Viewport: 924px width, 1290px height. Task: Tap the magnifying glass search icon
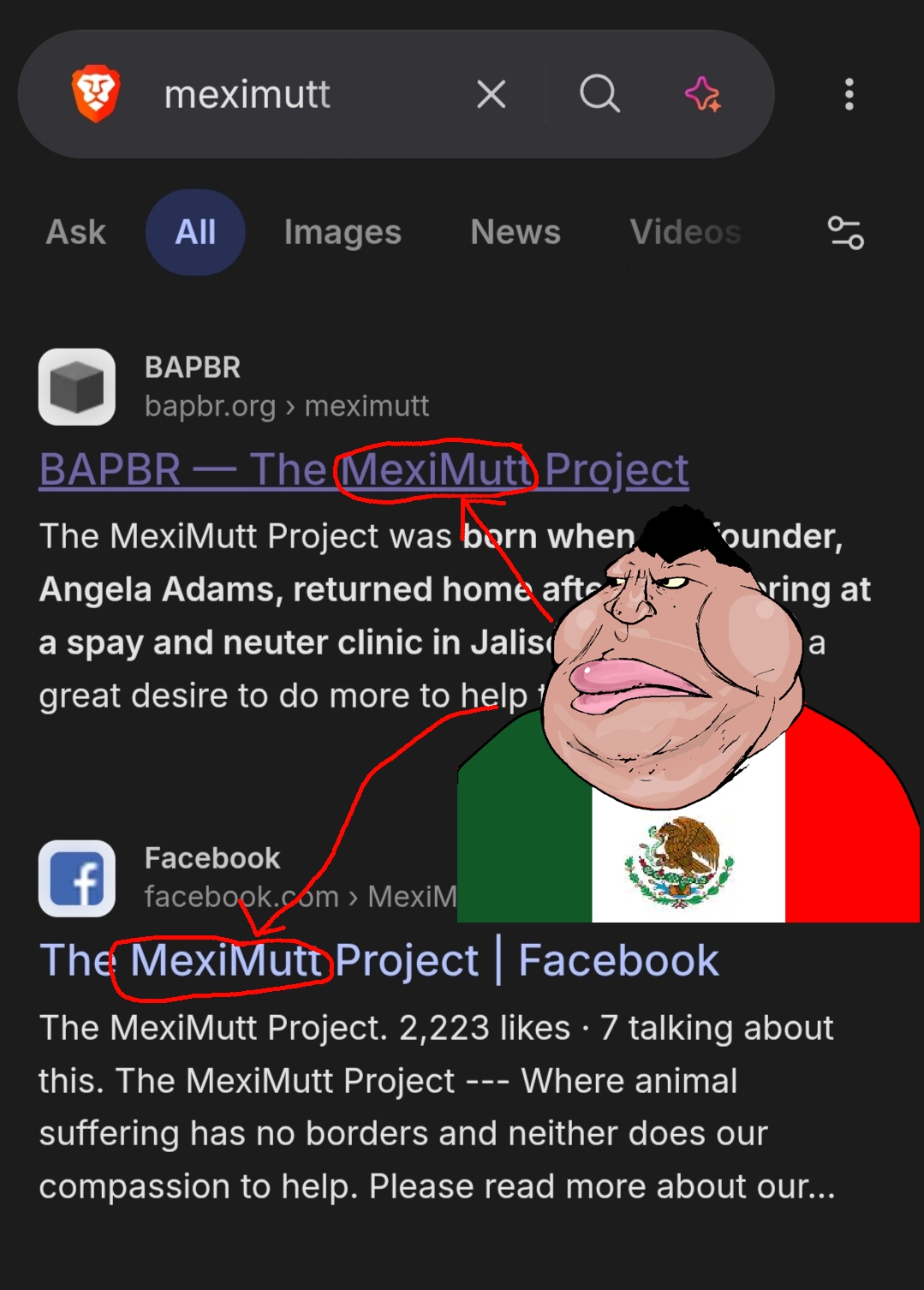tap(599, 93)
